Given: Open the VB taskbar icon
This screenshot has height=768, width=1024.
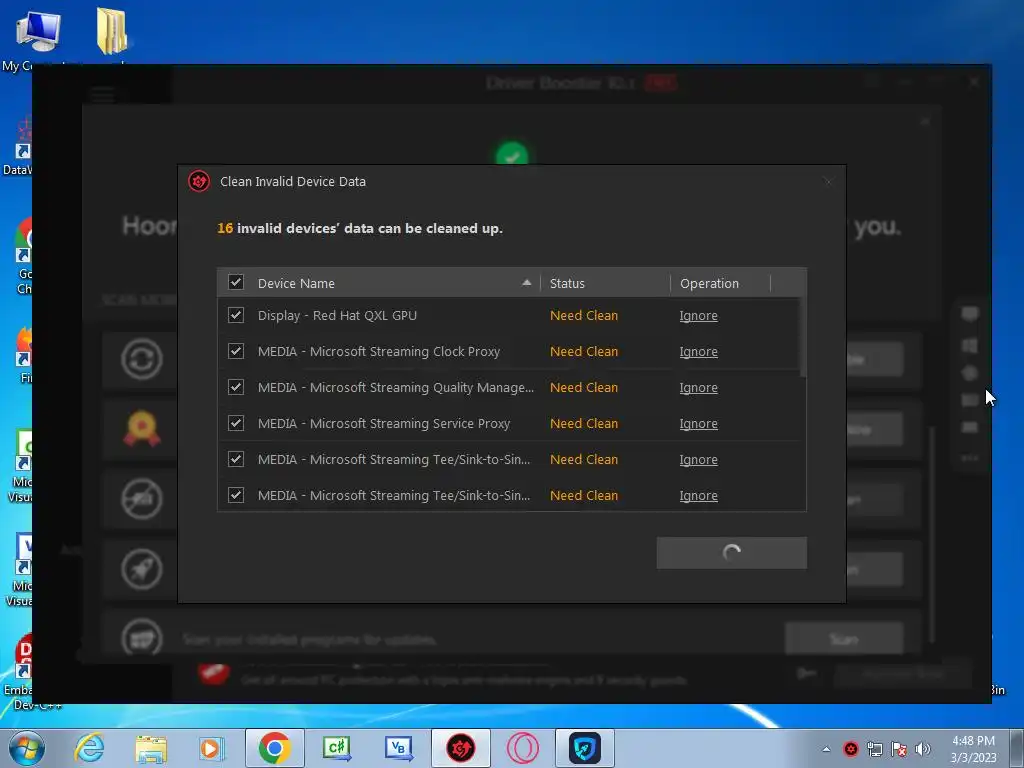Looking at the screenshot, I should tap(398, 748).
